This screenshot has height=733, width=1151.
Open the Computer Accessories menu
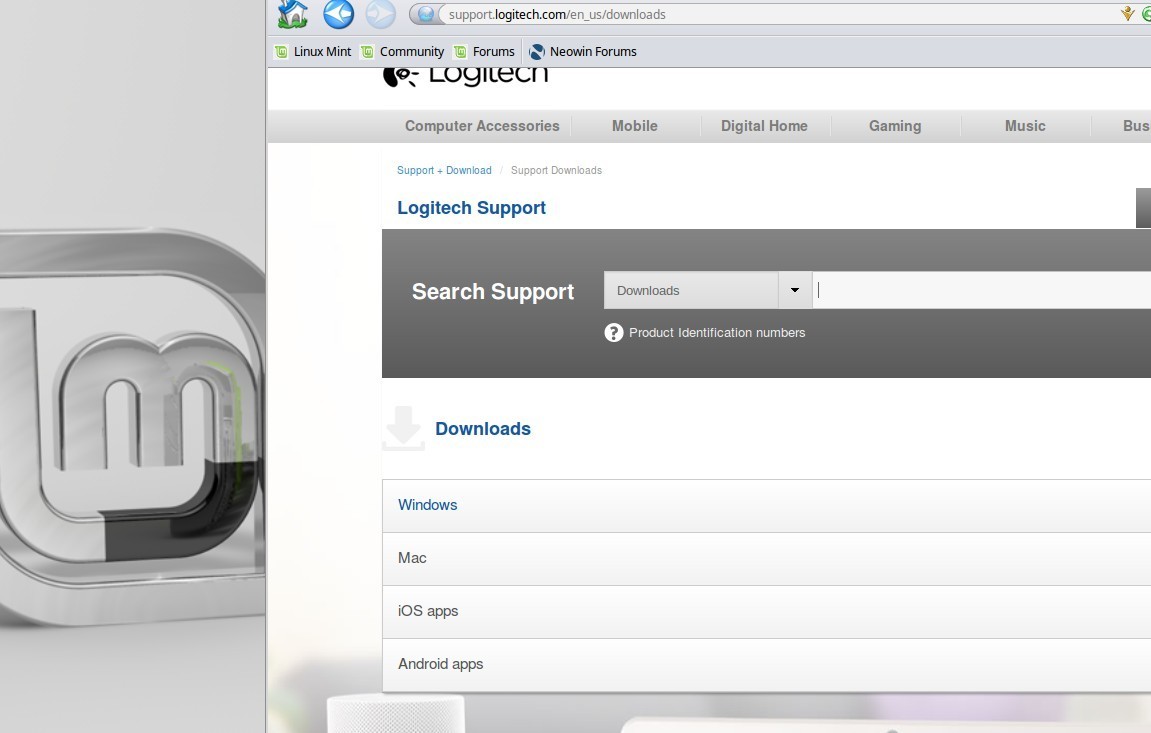click(482, 126)
